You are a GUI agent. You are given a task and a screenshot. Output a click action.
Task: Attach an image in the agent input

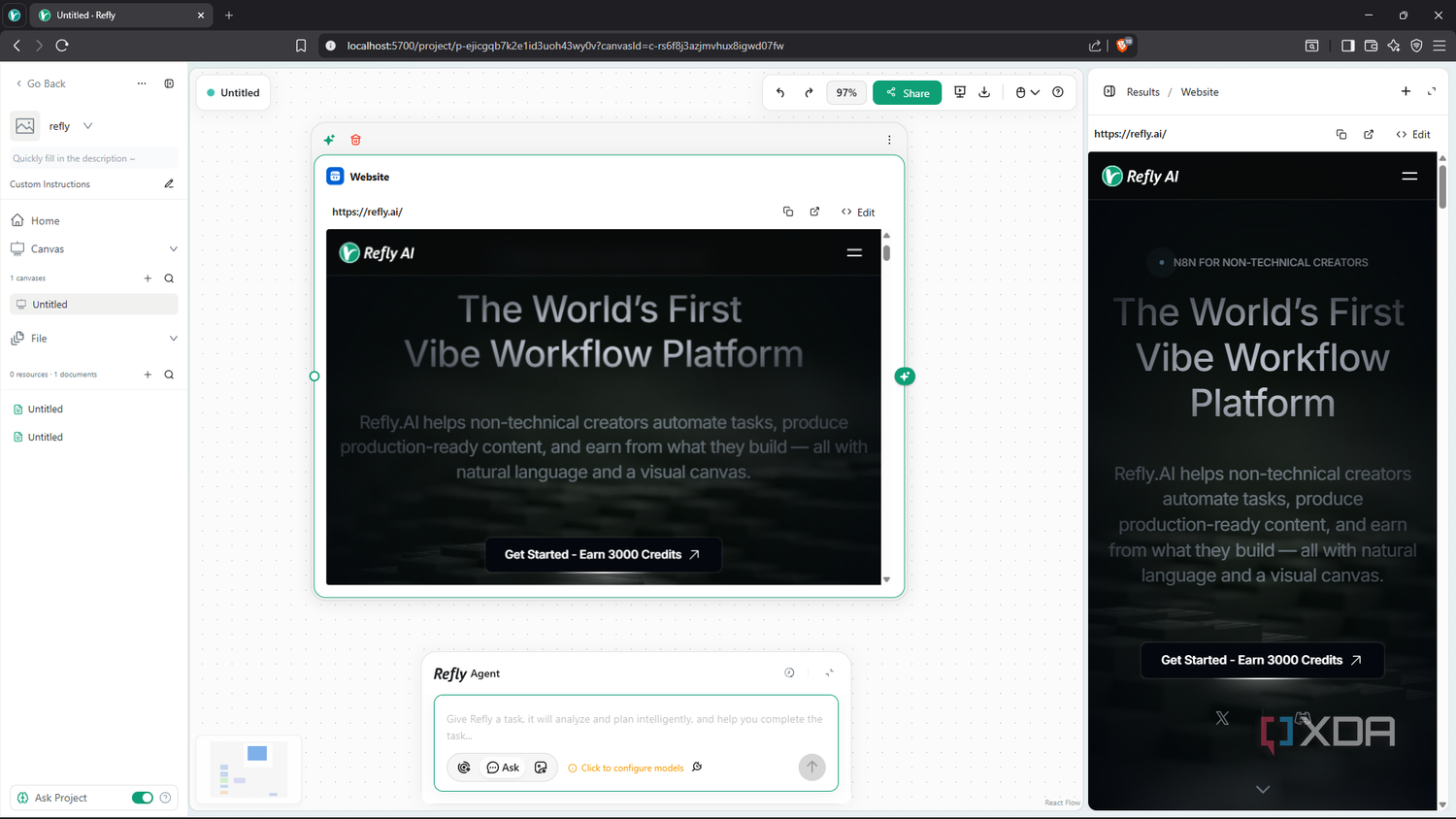[x=541, y=768]
